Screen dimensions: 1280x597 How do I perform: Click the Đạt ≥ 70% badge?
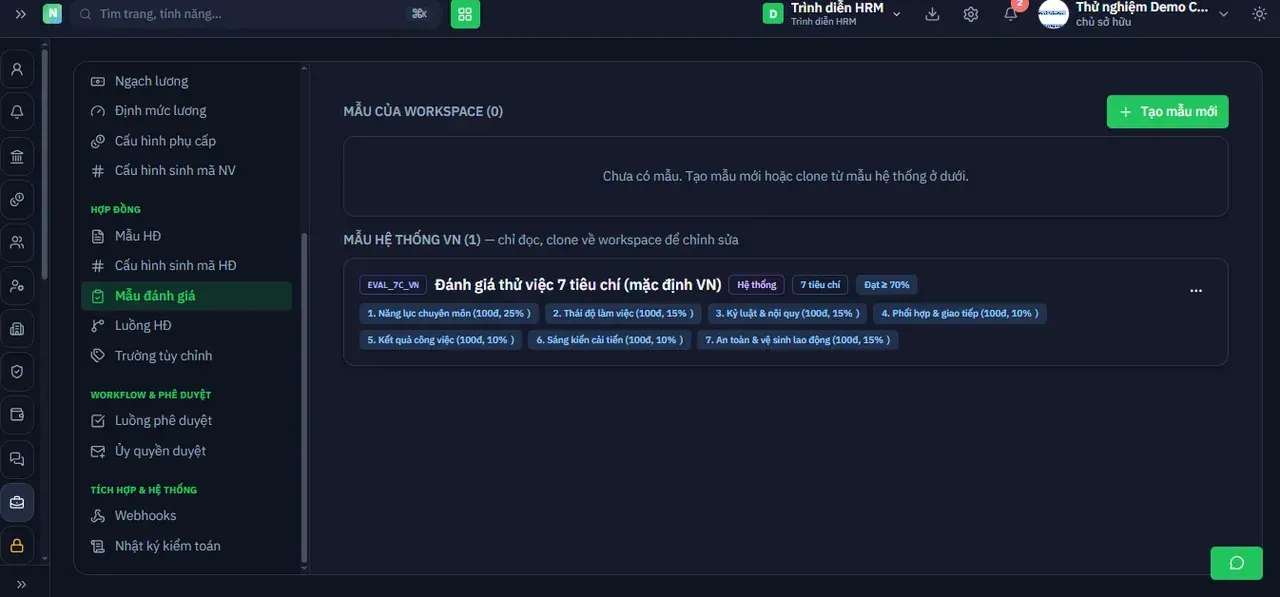pos(887,285)
